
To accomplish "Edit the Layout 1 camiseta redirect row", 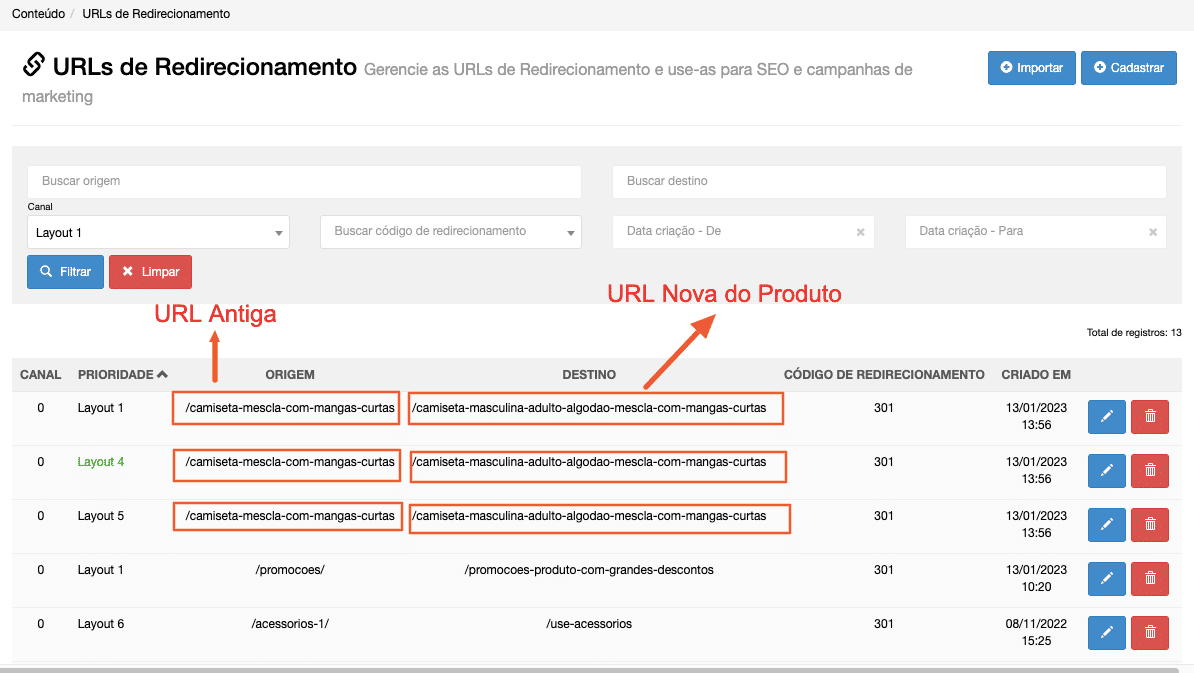I will pyautogui.click(x=1106, y=416).
